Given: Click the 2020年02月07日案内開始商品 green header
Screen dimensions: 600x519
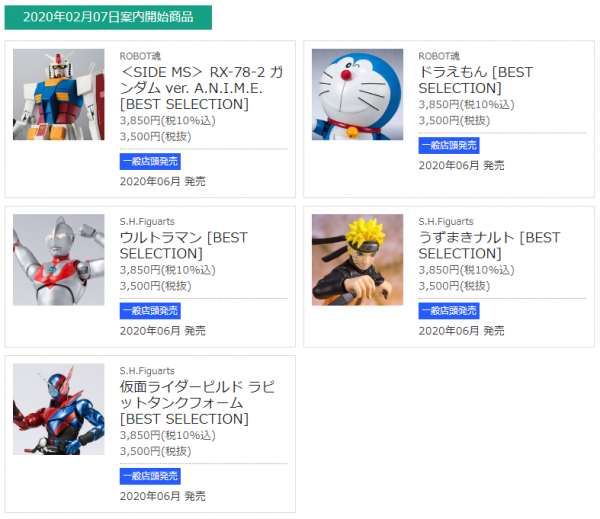Looking at the screenshot, I should click(x=108, y=17).
